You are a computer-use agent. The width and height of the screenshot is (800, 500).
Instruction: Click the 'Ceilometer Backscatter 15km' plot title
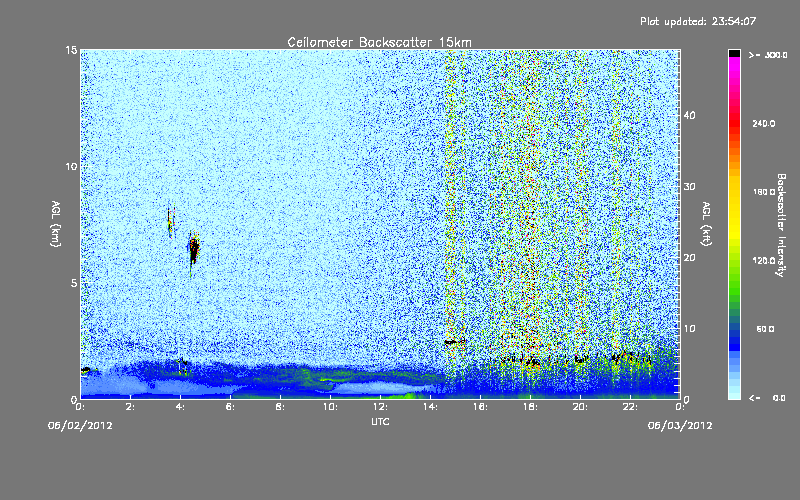click(x=379, y=42)
